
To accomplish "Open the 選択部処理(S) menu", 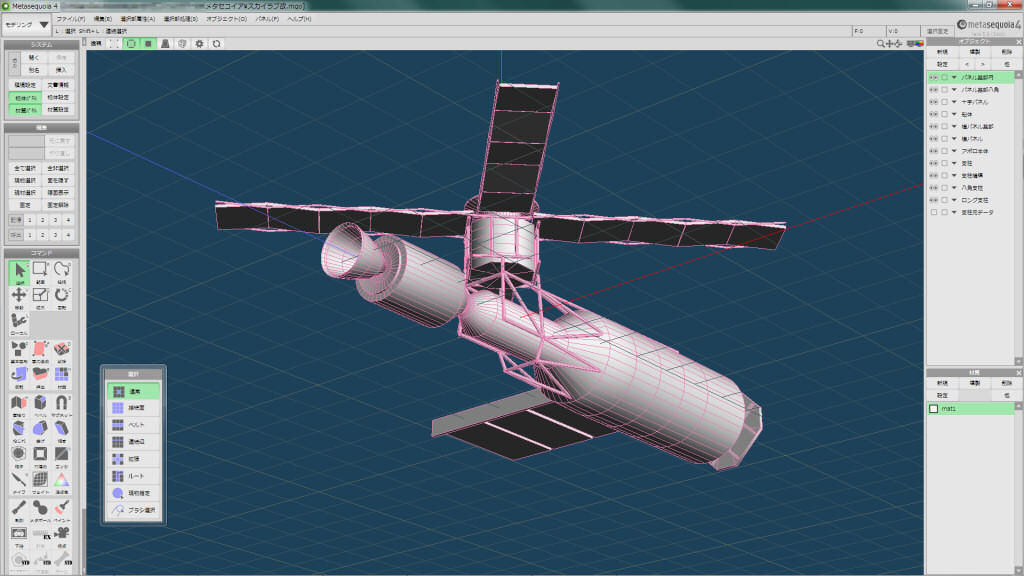I will point(180,19).
